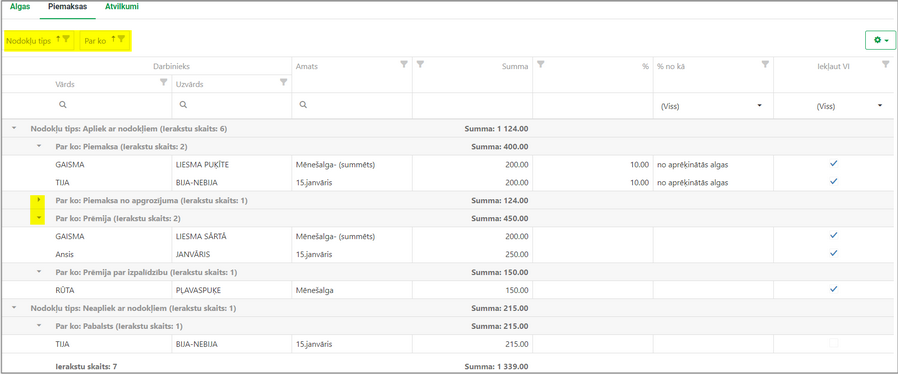The width and height of the screenshot is (898, 374).
Task: Click the Par ko grouping chip label
Action: coord(95,41)
